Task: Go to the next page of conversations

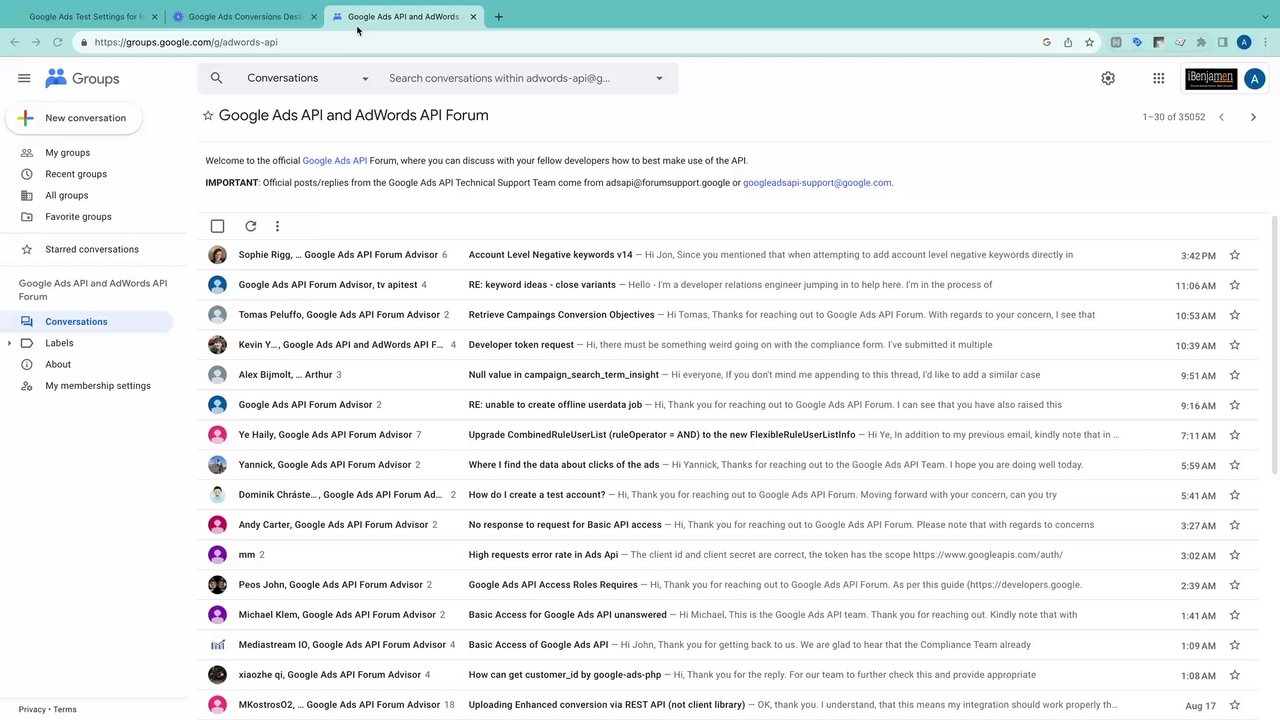Action: (1253, 117)
